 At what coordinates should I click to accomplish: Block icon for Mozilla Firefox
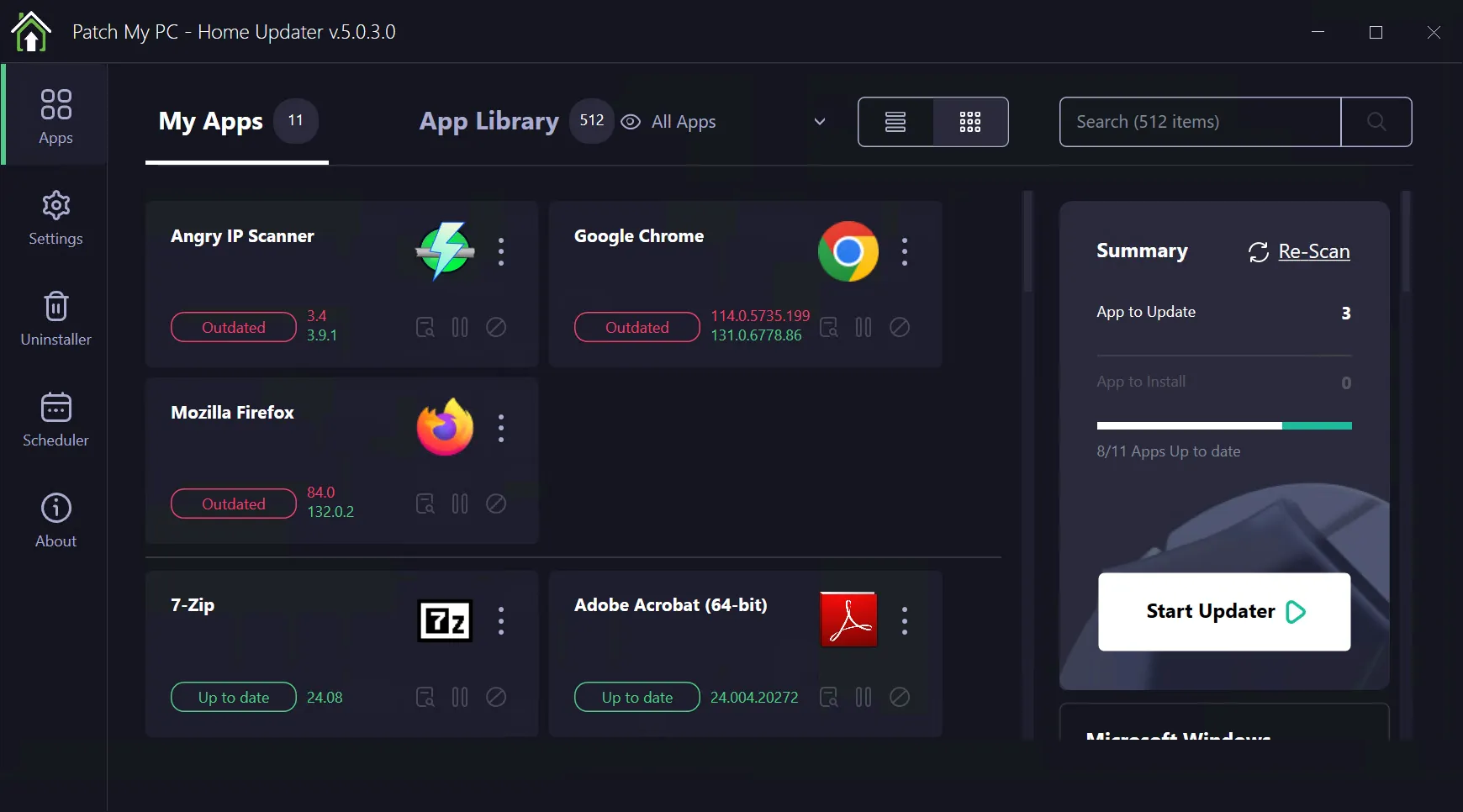tap(496, 504)
